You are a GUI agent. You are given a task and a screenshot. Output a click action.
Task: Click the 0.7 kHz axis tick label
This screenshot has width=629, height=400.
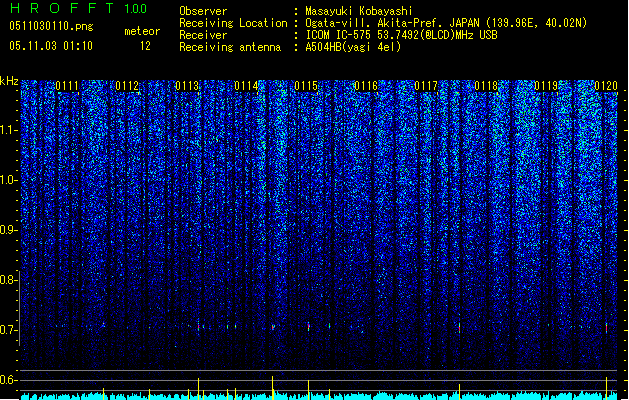coord(8,330)
